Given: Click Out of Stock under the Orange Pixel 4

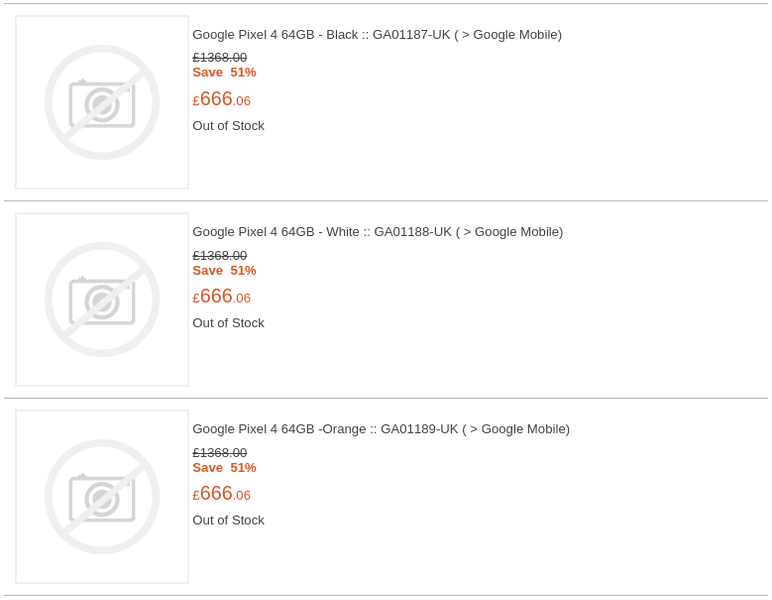Looking at the screenshot, I should [x=228, y=520].
